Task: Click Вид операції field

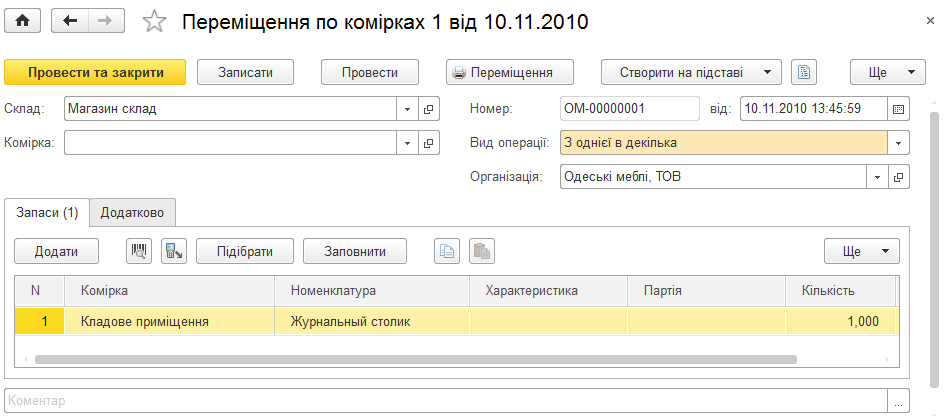Action: click(724, 143)
